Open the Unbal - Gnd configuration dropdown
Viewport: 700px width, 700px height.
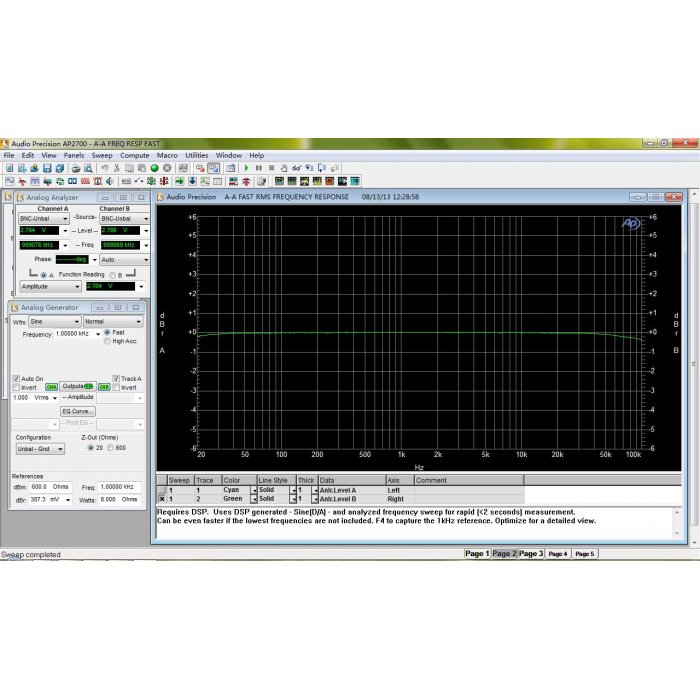click(40, 449)
